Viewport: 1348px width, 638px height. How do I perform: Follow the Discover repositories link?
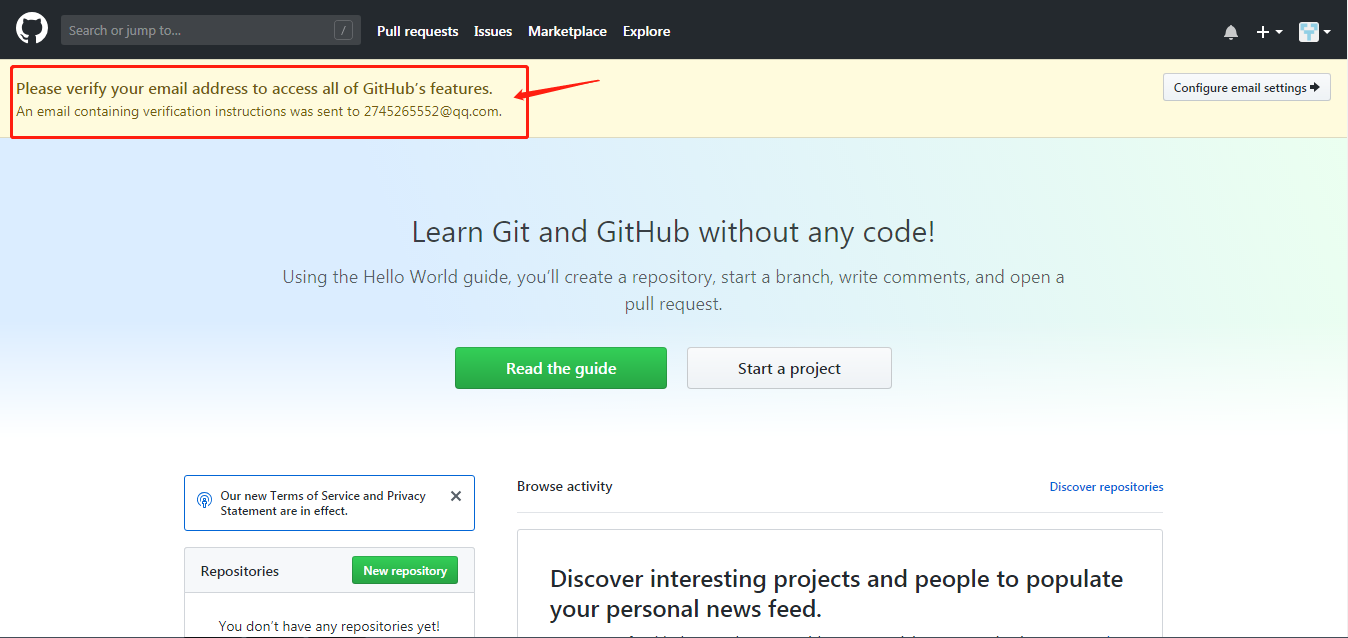(x=1106, y=487)
